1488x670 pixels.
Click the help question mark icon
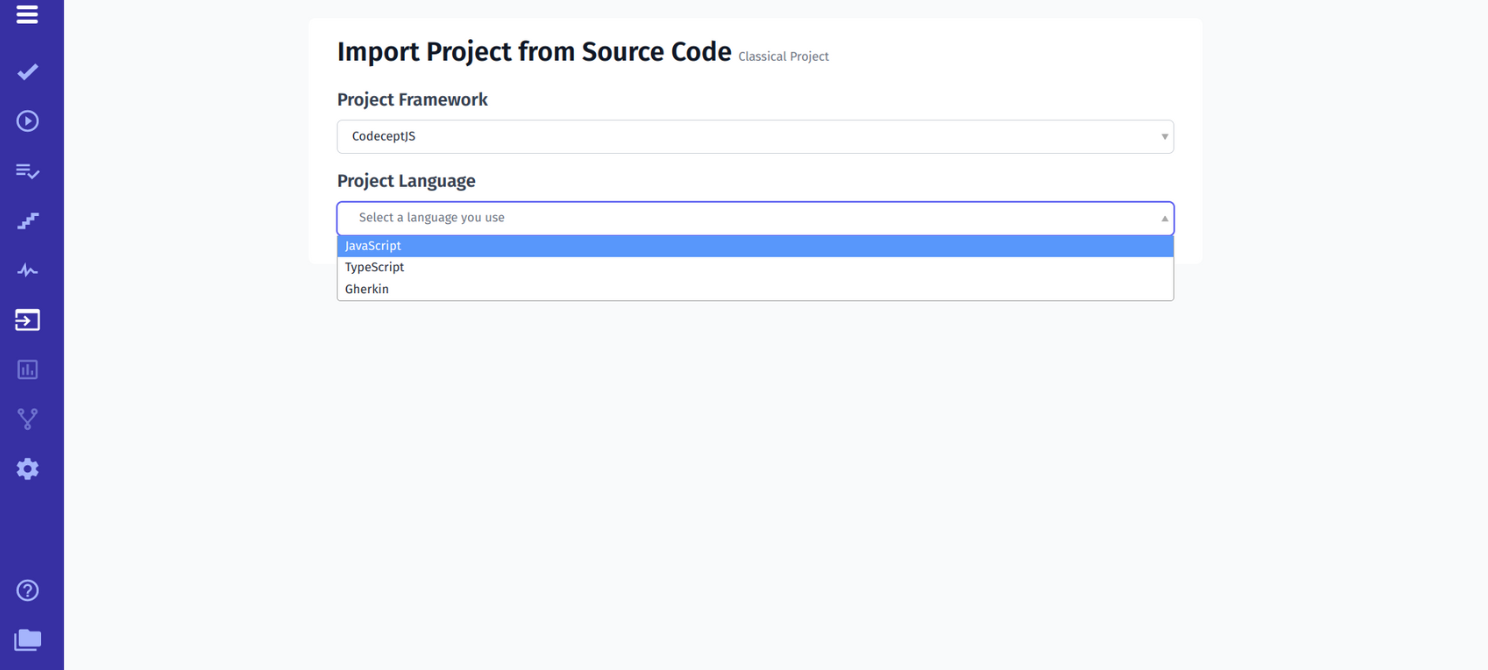pyautogui.click(x=27, y=590)
